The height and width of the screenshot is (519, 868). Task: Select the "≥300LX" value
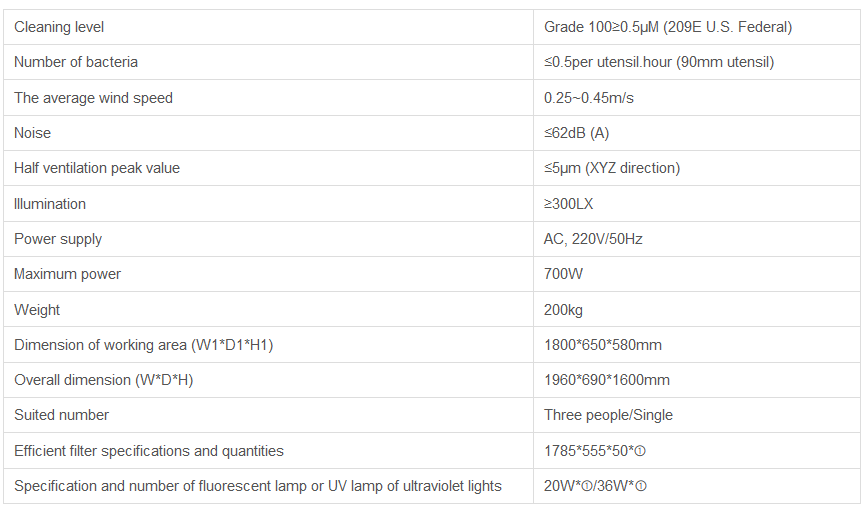tap(568, 204)
